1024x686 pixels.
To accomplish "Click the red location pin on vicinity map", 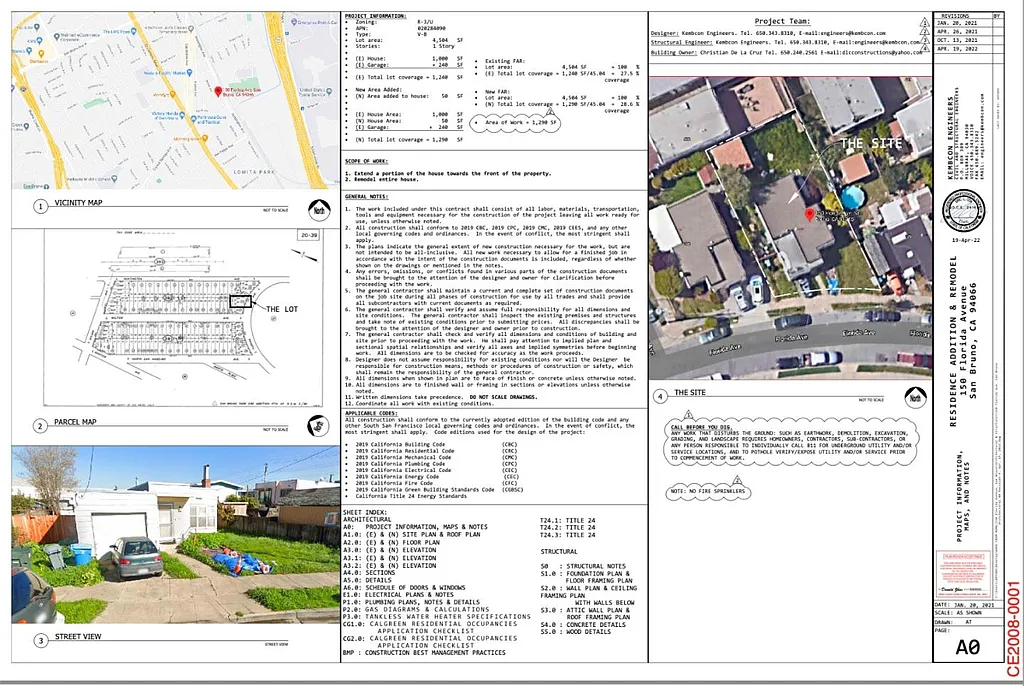I will 218,91.
